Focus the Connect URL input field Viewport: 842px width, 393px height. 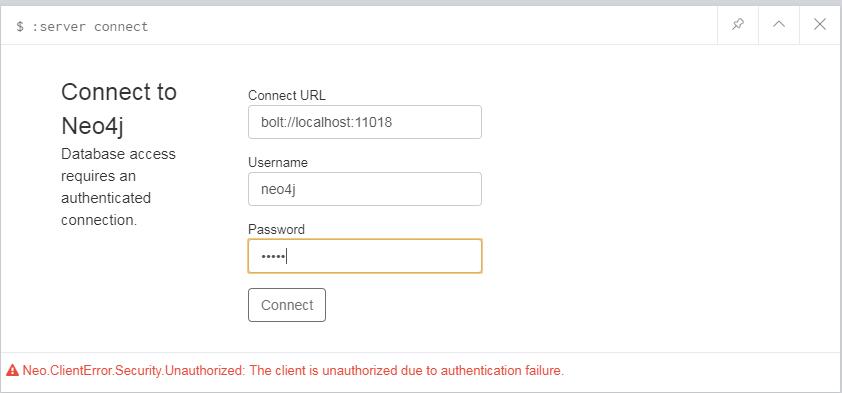(365, 122)
